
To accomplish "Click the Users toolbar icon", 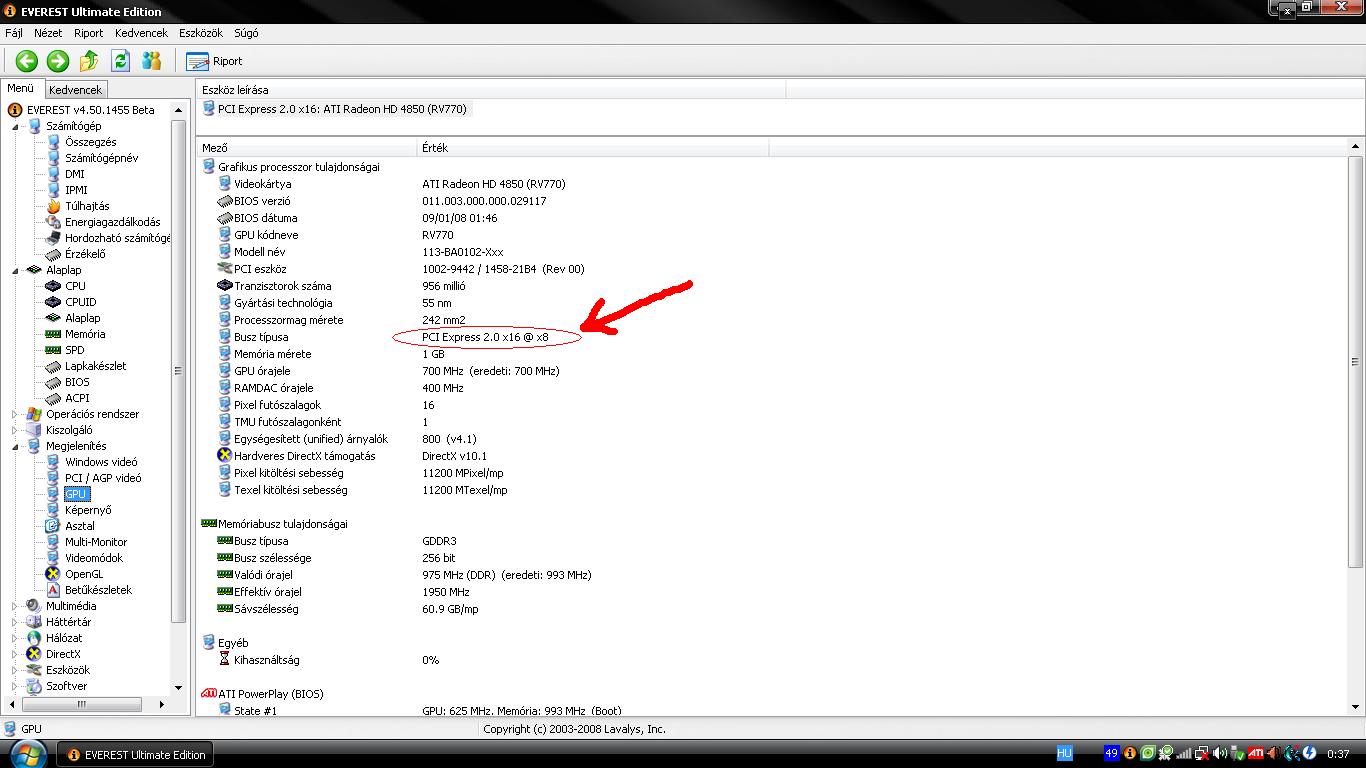I will point(151,61).
